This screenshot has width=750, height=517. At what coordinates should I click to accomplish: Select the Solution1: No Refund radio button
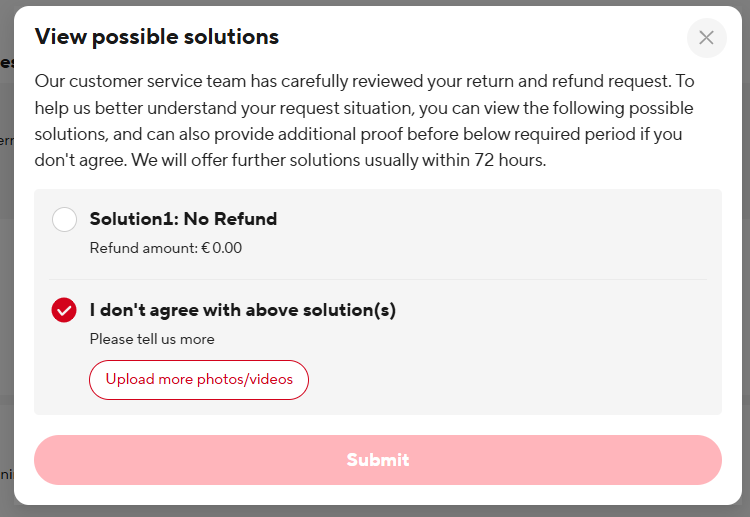(x=64, y=219)
